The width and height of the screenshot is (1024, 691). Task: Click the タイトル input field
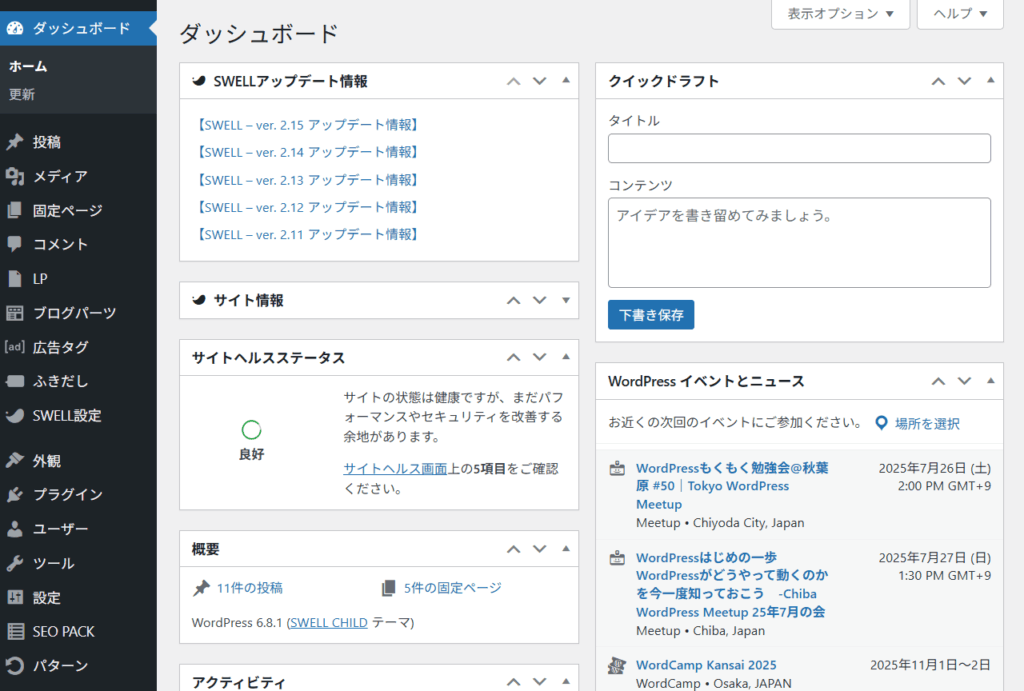point(799,148)
